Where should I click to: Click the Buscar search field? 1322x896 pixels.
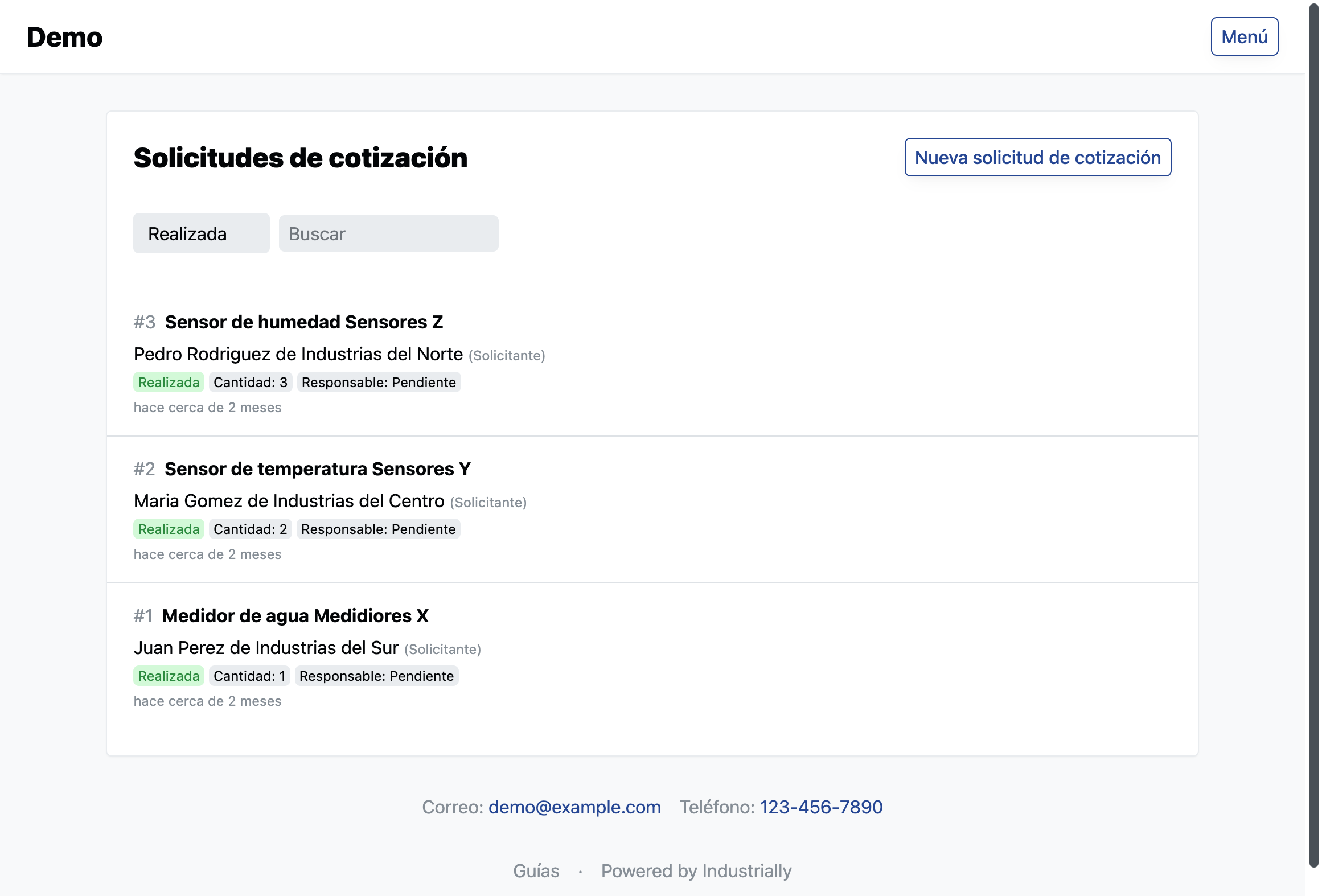tap(388, 233)
